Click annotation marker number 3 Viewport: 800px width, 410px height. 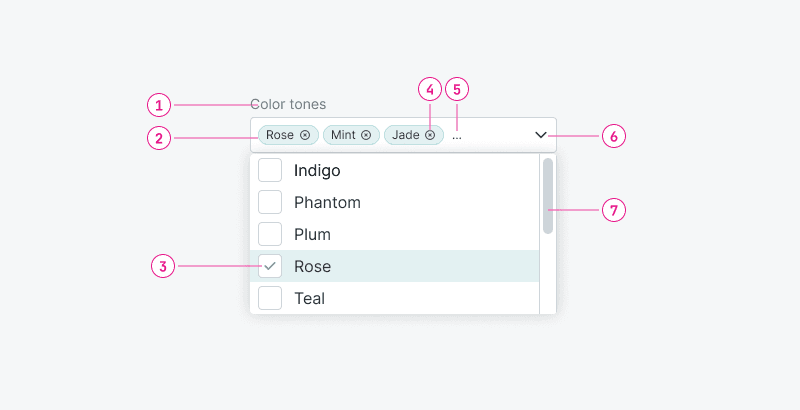coord(163,267)
